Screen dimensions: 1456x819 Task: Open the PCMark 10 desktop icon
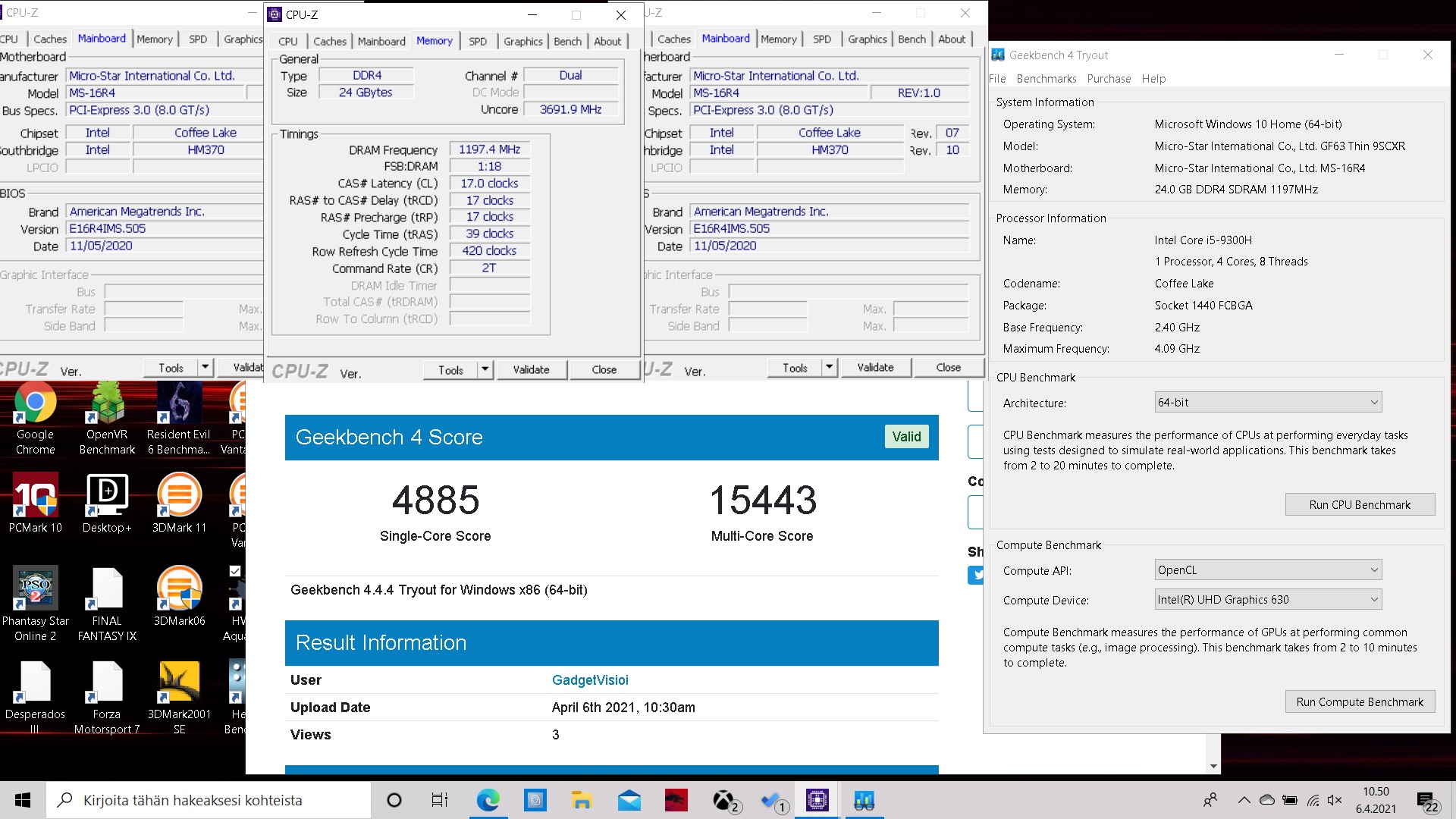click(35, 504)
